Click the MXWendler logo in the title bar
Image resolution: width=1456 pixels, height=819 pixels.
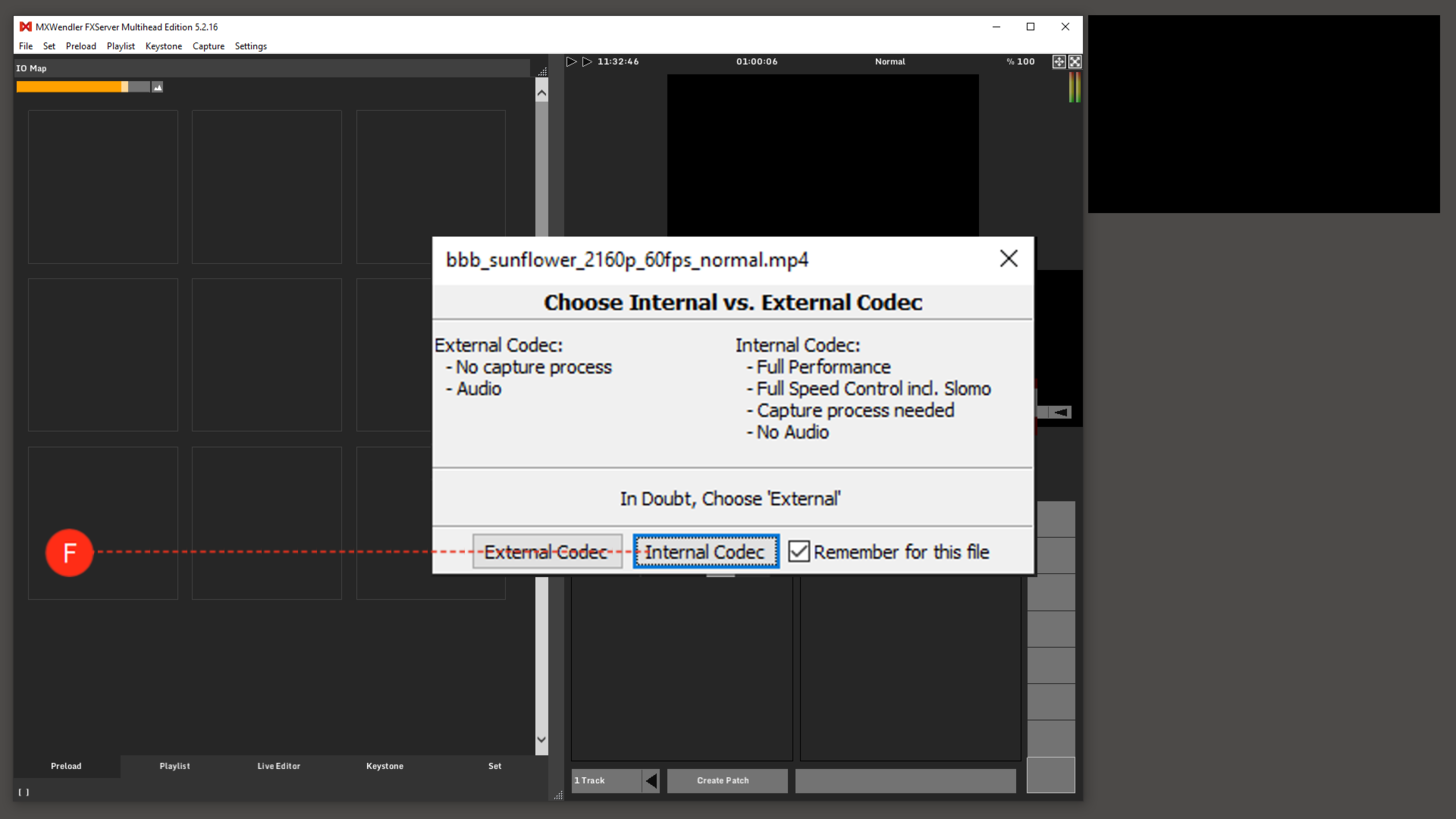coord(25,27)
